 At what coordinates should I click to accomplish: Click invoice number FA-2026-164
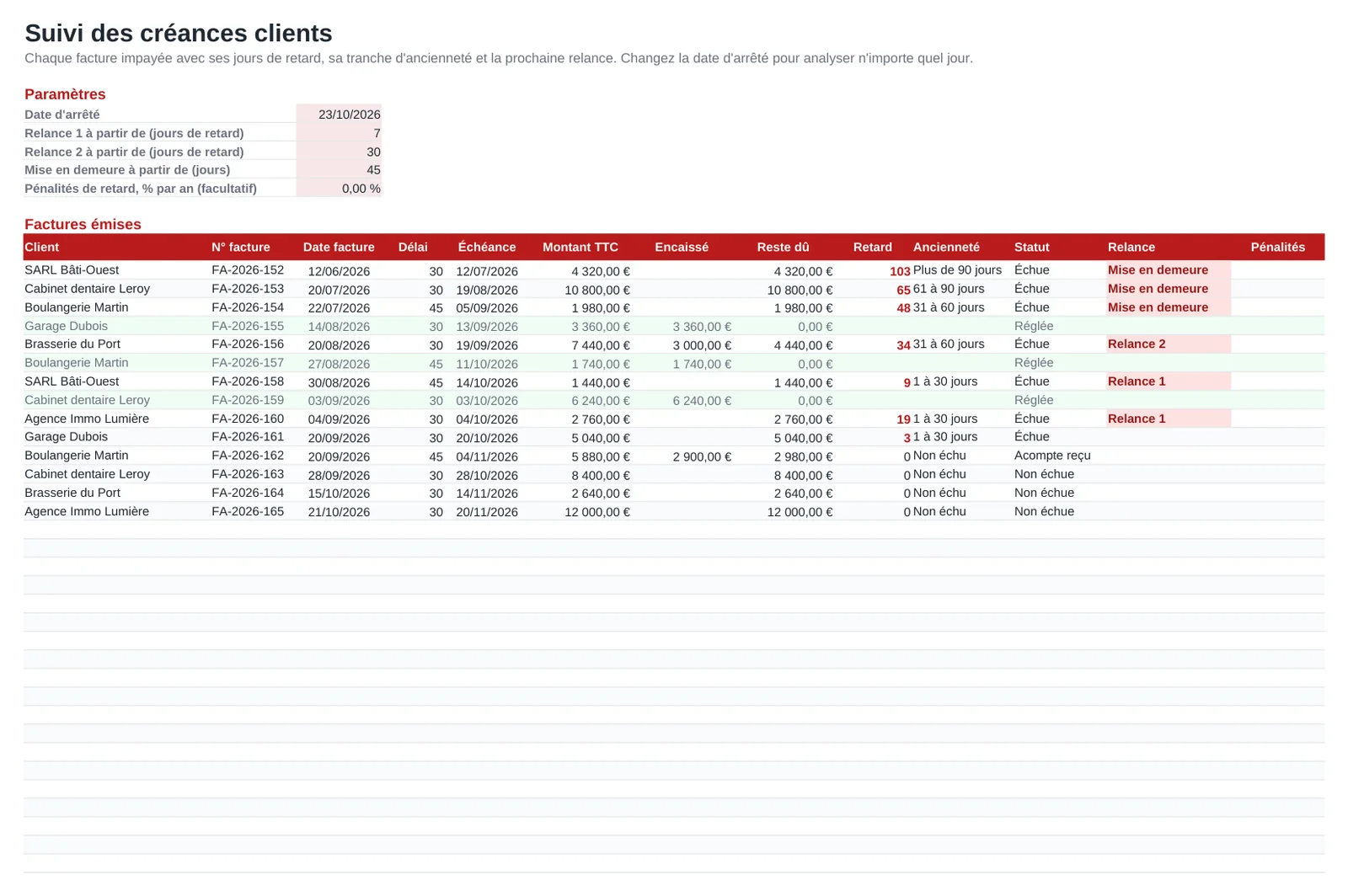pyautogui.click(x=248, y=493)
